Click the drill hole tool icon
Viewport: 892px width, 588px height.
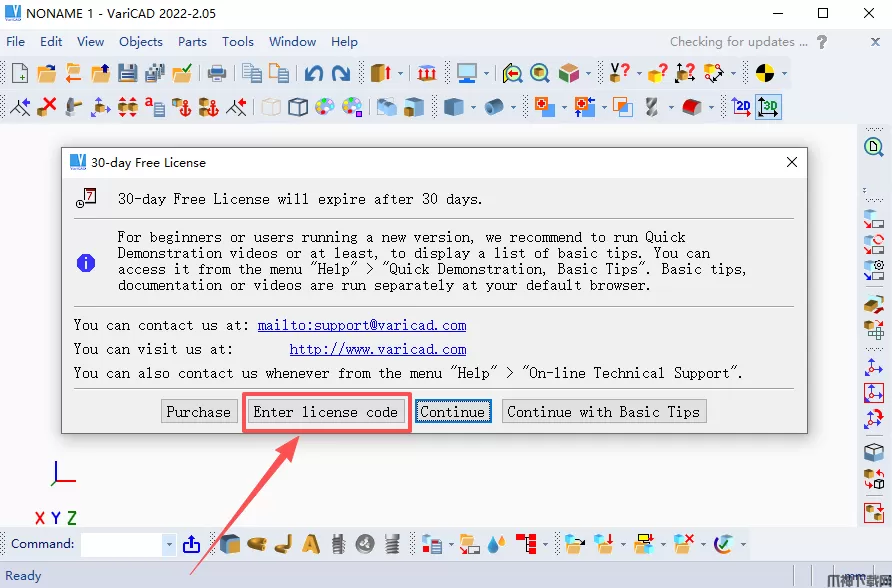pos(651,106)
